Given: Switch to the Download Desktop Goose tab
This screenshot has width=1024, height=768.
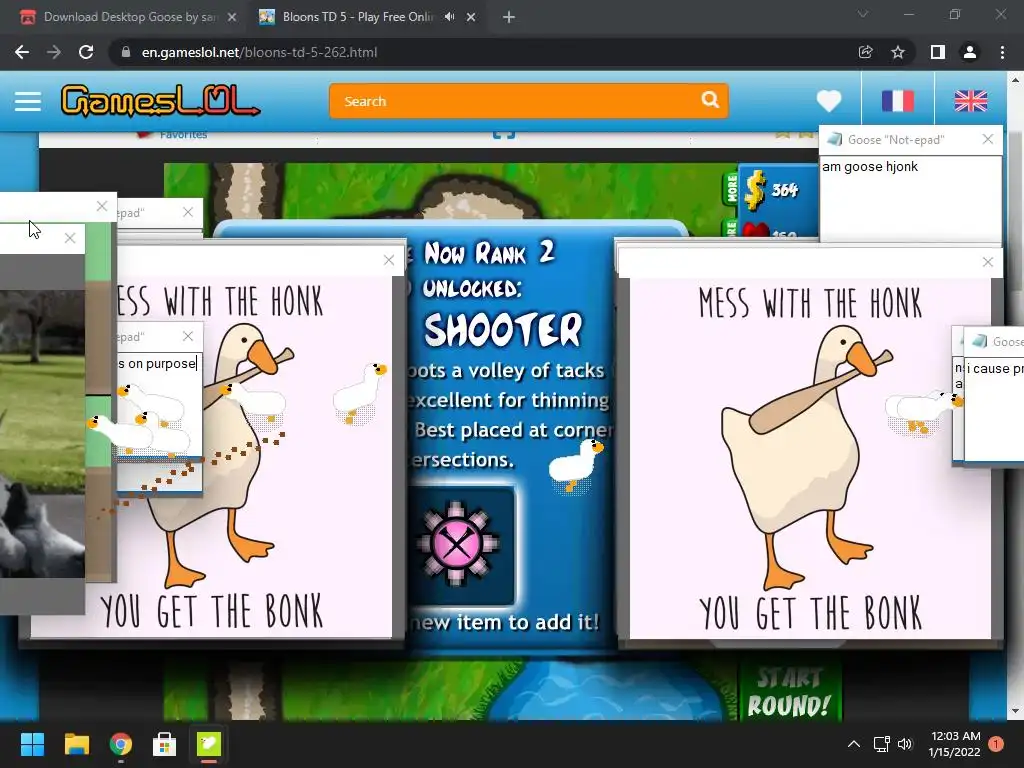Looking at the screenshot, I should (129, 17).
